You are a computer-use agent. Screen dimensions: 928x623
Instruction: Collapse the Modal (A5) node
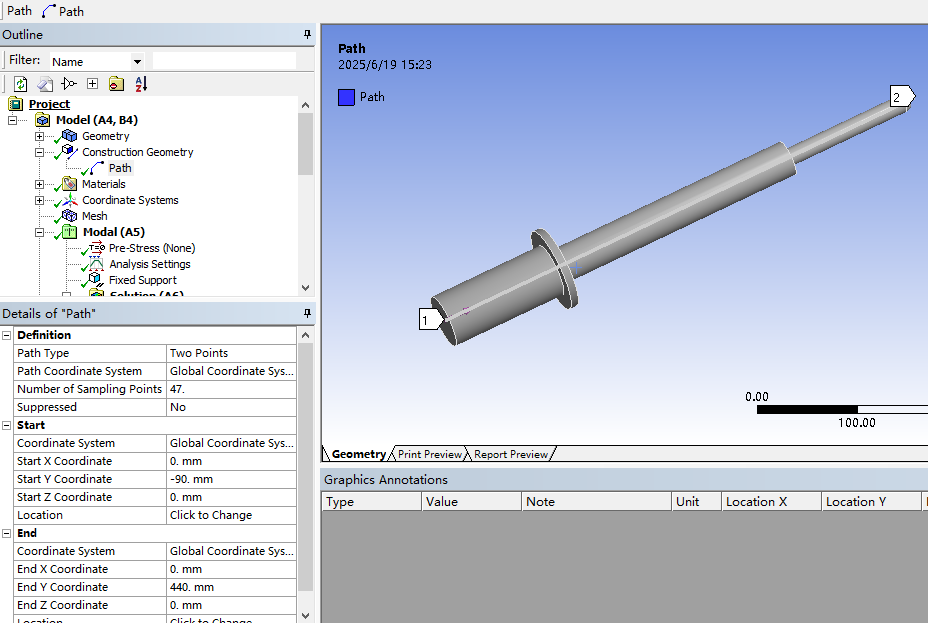pos(39,232)
